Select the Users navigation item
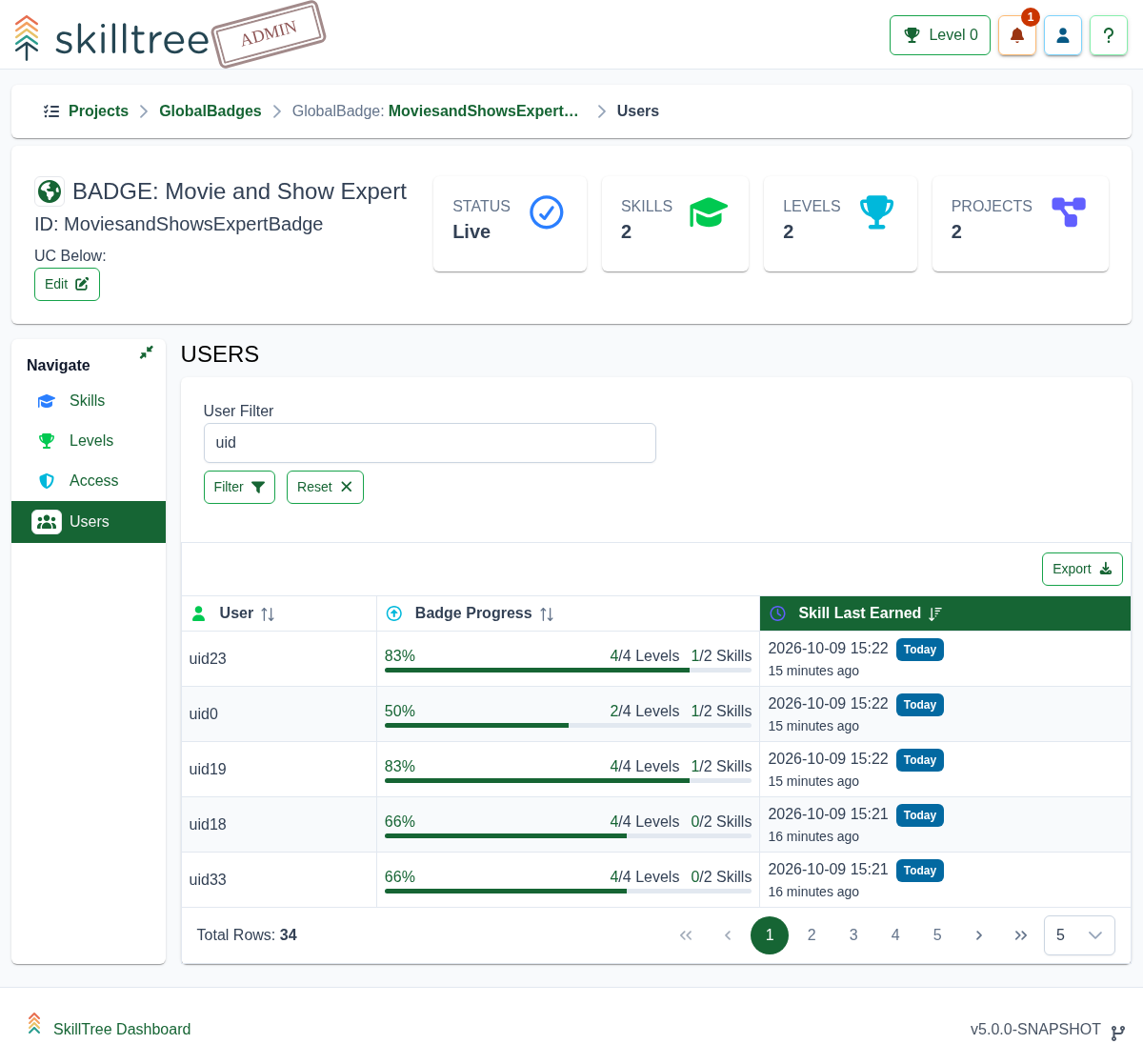The image size is (1143, 1064). (x=88, y=522)
